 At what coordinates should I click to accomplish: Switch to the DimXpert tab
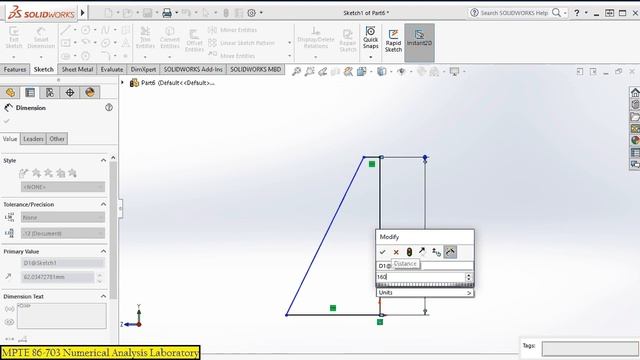point(143,69)
